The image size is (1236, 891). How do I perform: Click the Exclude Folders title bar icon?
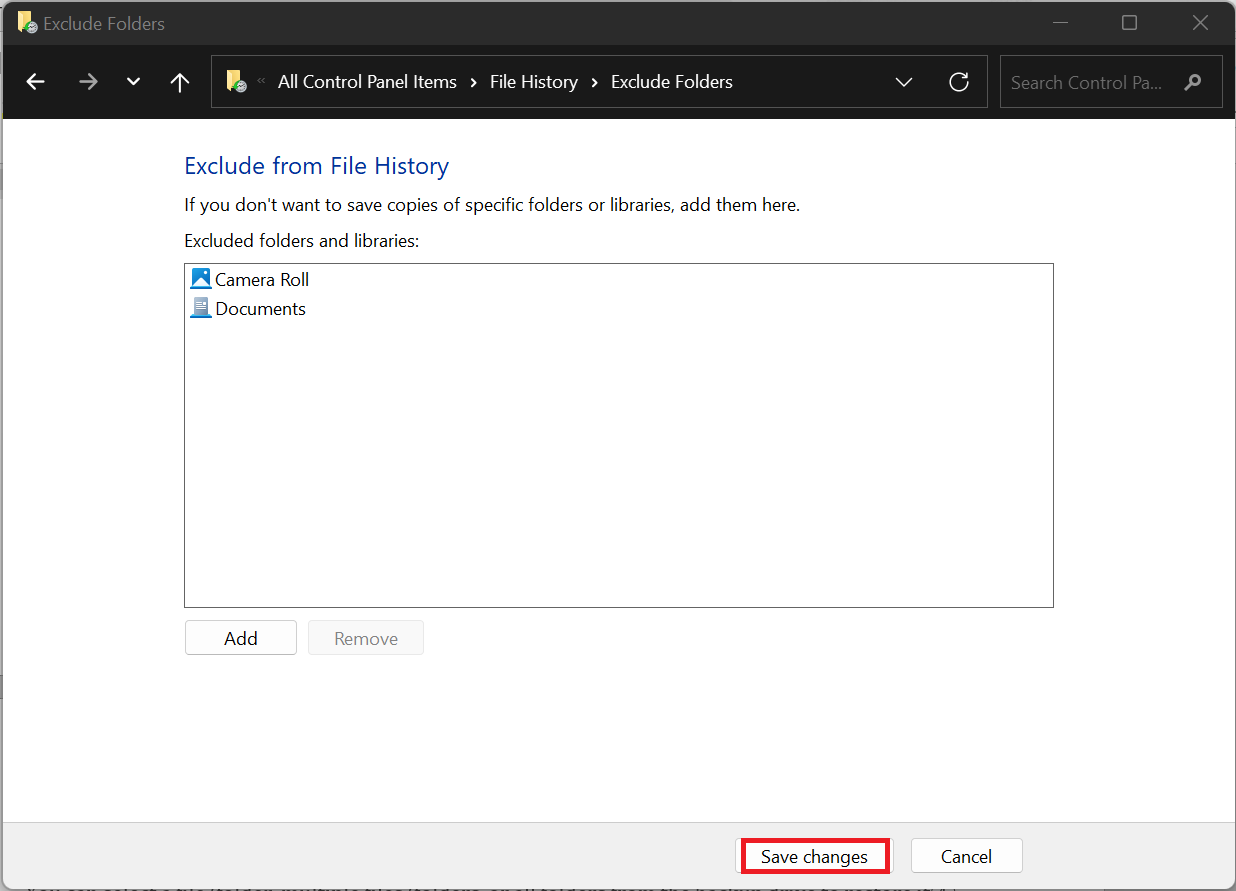pyautogui.click(x=28, y=23)
